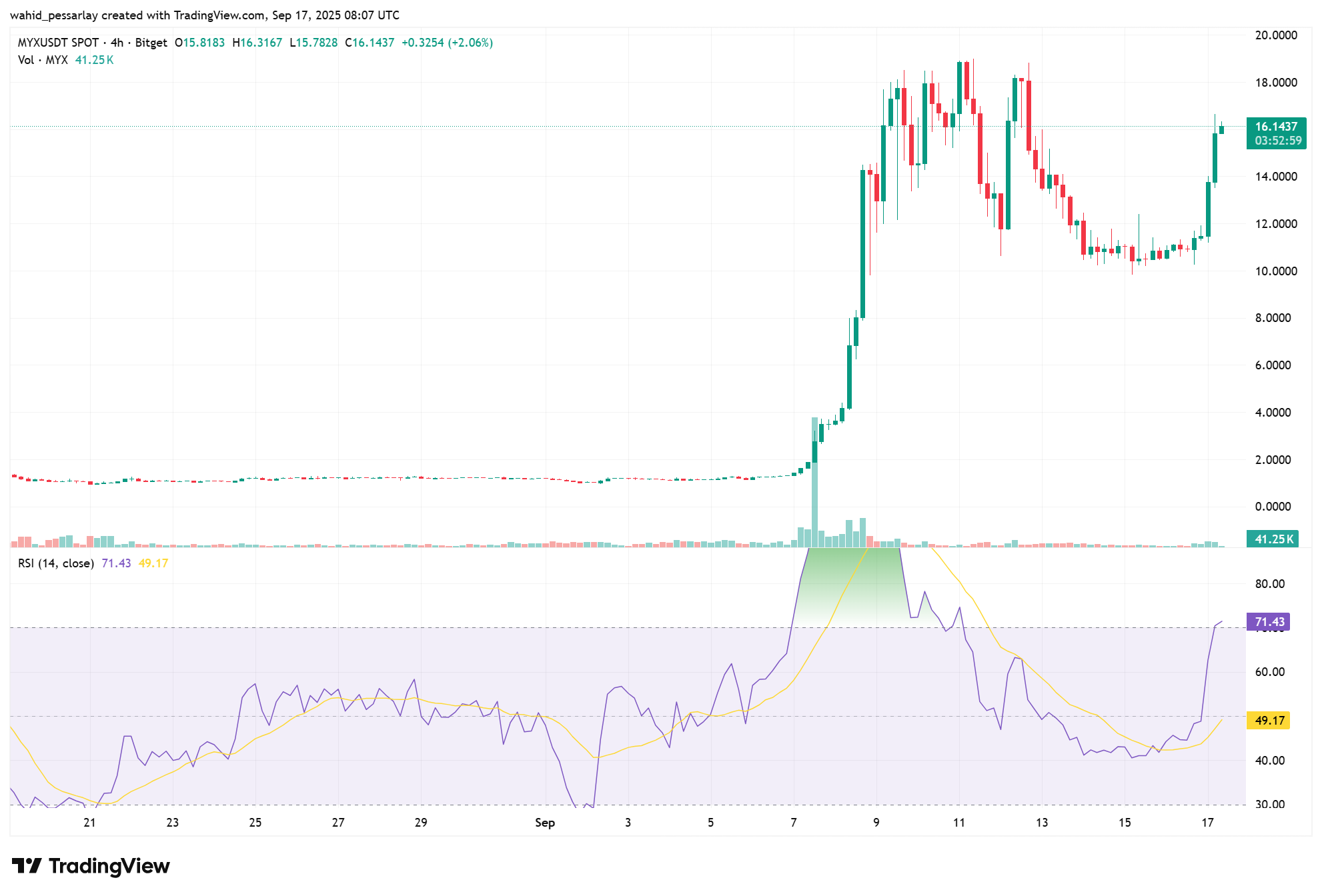This screenshot has height=896, width=1322.
Task: Click date 13 on the time axis
Action: 1042,823
